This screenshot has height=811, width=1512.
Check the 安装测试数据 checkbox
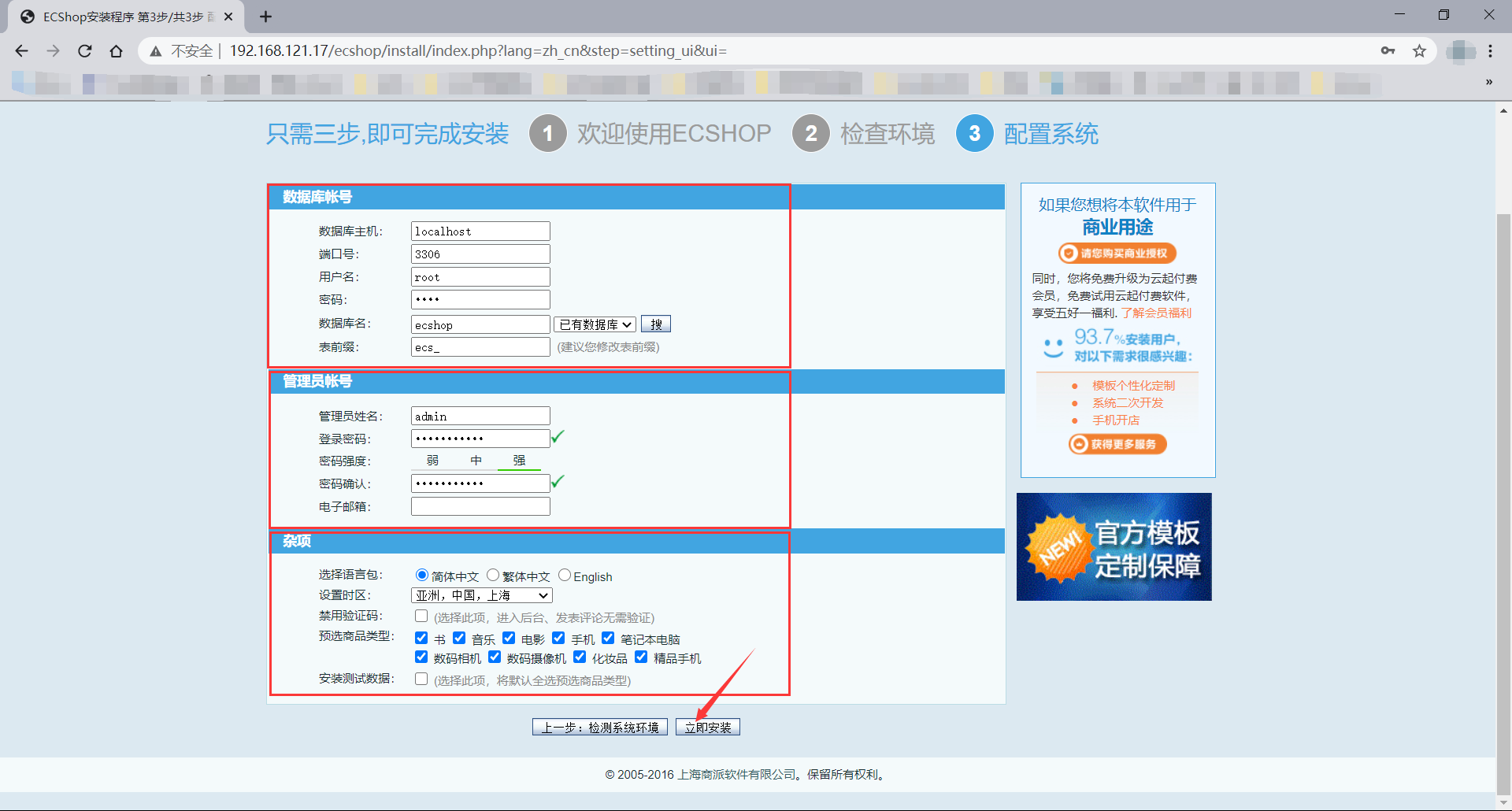pyautogui.click(x=421, y=679)
